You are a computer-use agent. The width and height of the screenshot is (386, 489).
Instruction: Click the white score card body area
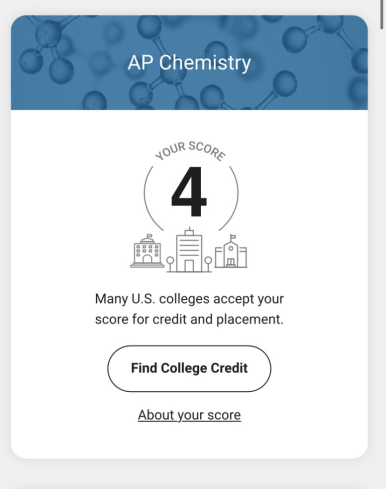pyautogui.click(x=189, y=284)
